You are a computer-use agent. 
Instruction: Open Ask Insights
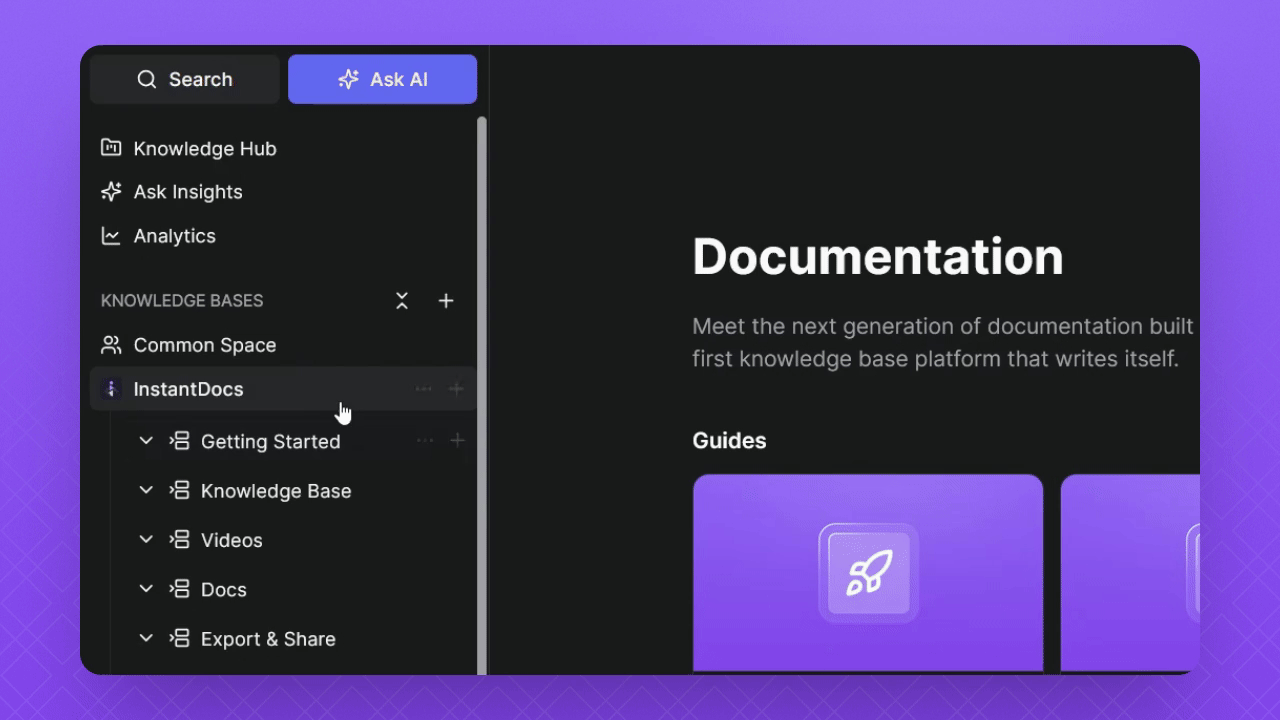click(x=188, y=192)
